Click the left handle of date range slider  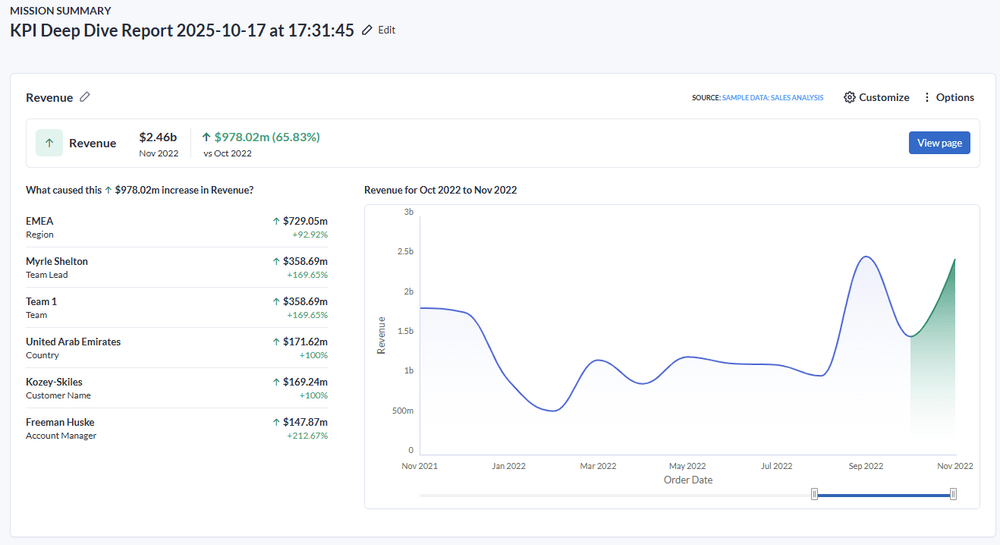click(815, 494)
